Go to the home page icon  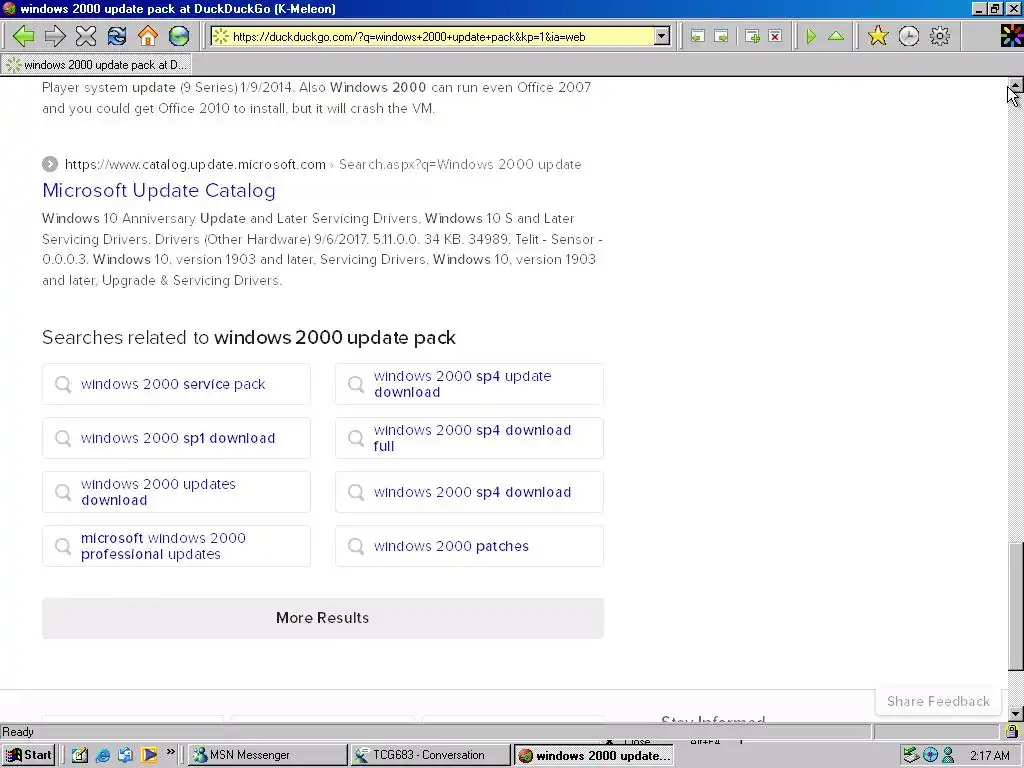point(148,36)
